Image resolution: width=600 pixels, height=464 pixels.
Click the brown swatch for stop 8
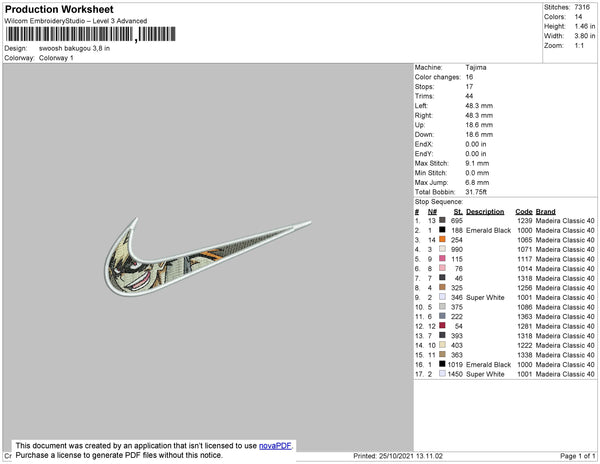(x=442, y=287)
